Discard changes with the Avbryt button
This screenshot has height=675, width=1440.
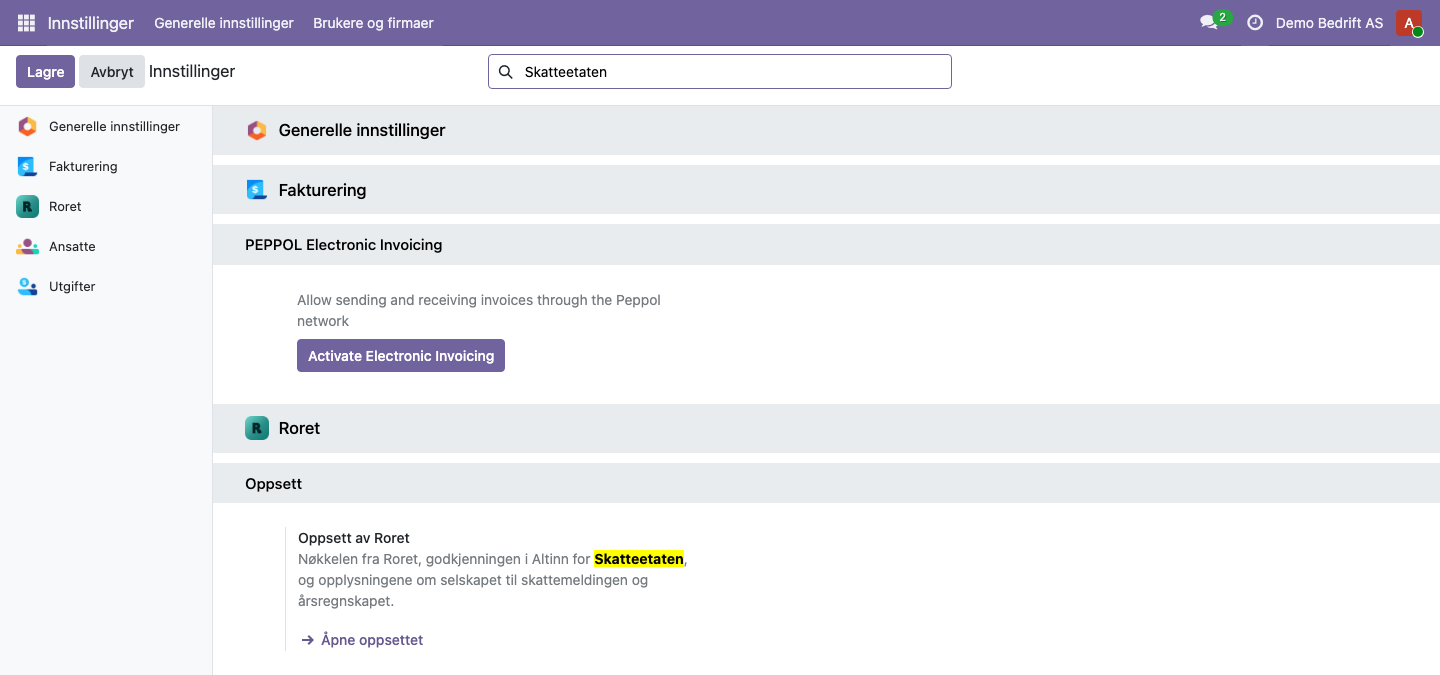(x=112, y=72)
